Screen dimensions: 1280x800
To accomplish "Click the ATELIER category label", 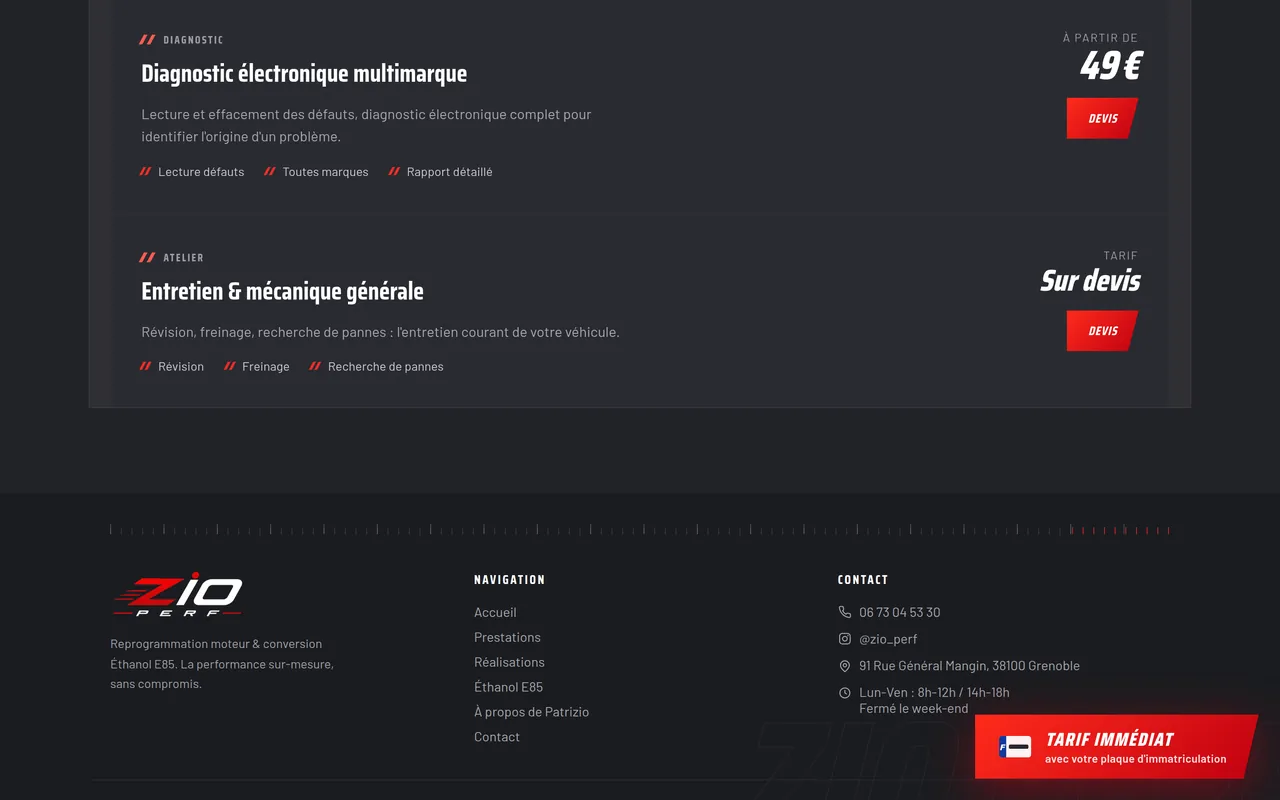I will point(183,258).
